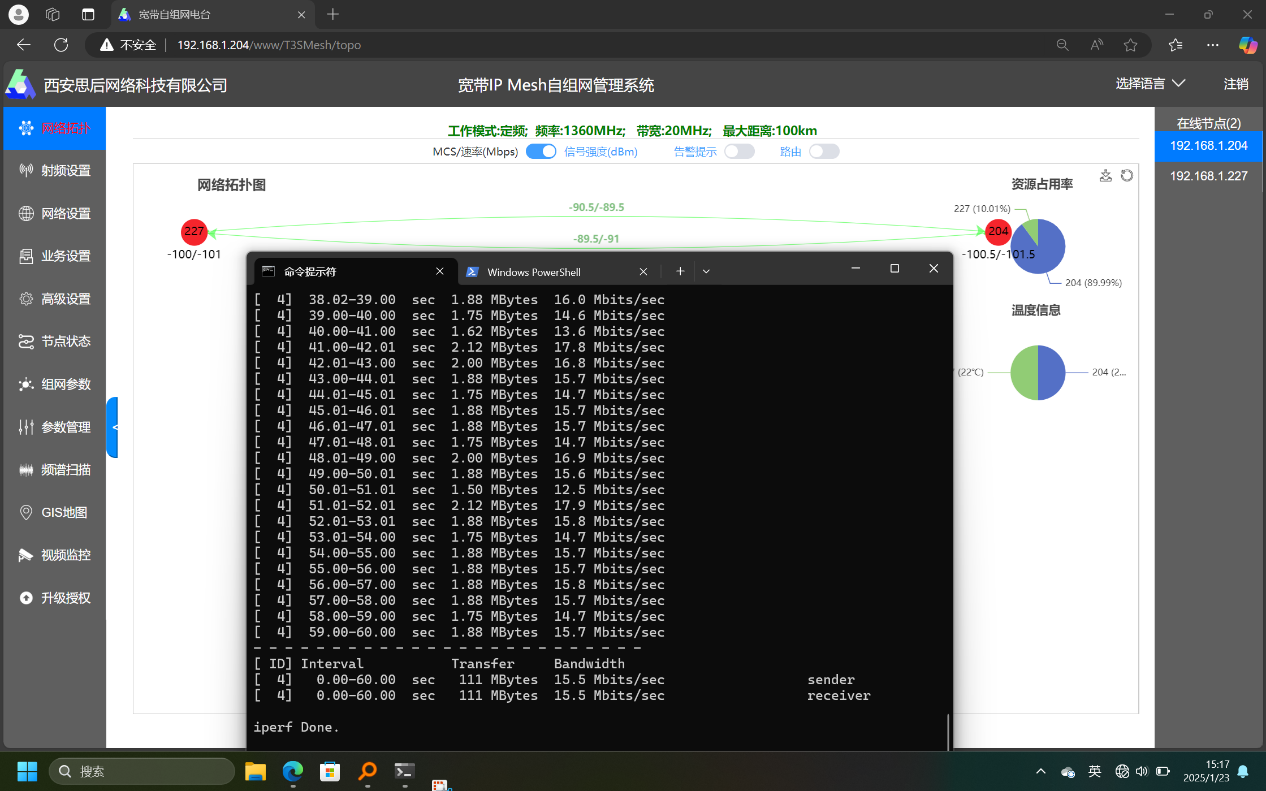The image size is (1266, 791).
Task: Enable the 告警提示 alarm toggle
Action: click(739, 151)
